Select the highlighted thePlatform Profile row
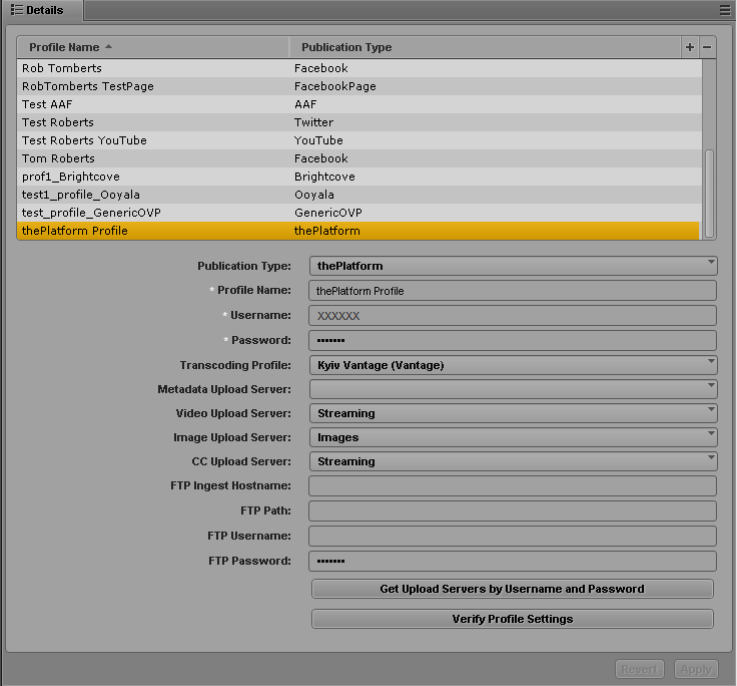 click(360, 231)
